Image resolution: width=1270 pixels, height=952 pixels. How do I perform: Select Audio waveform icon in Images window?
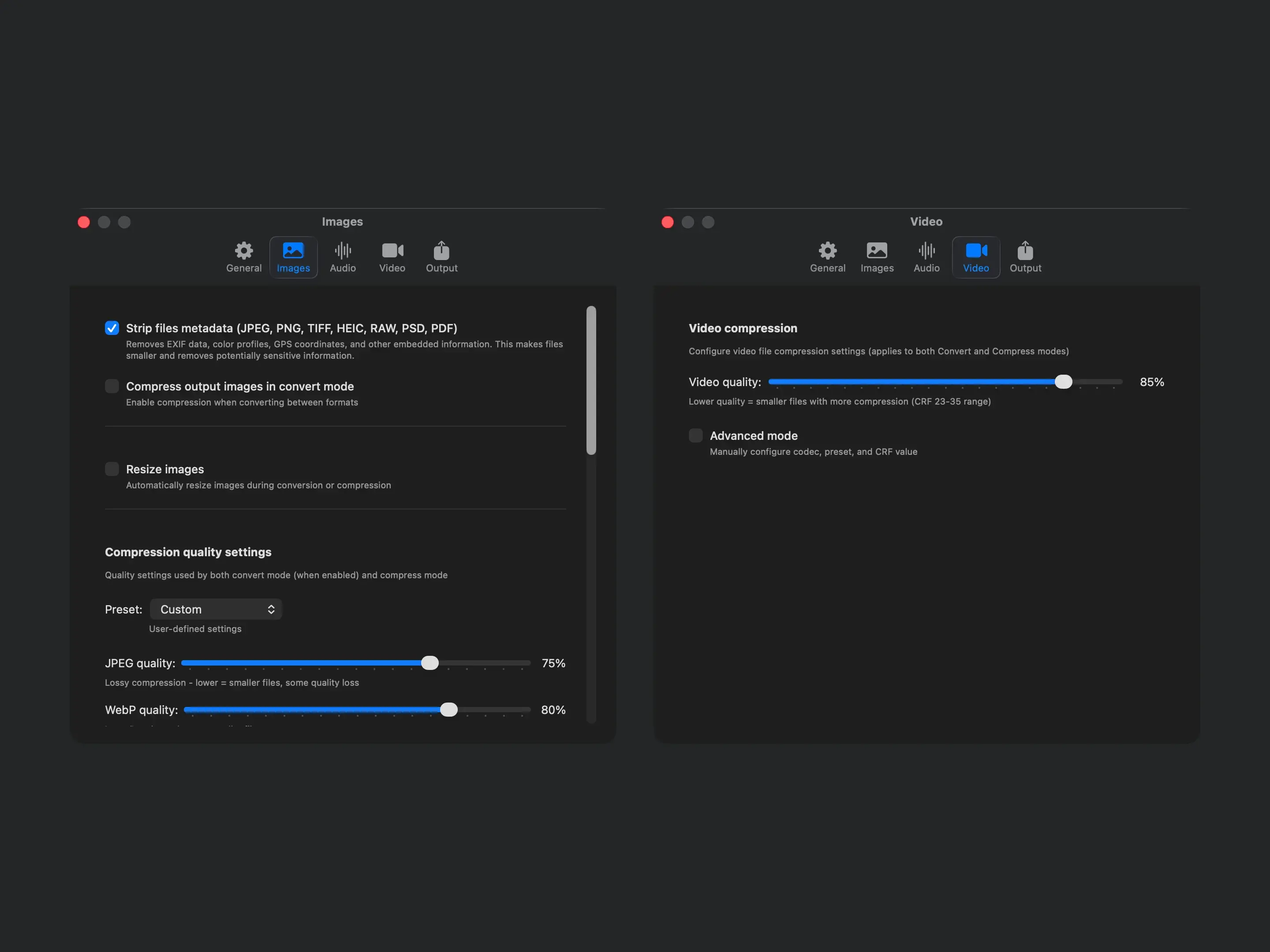[343, 251]
